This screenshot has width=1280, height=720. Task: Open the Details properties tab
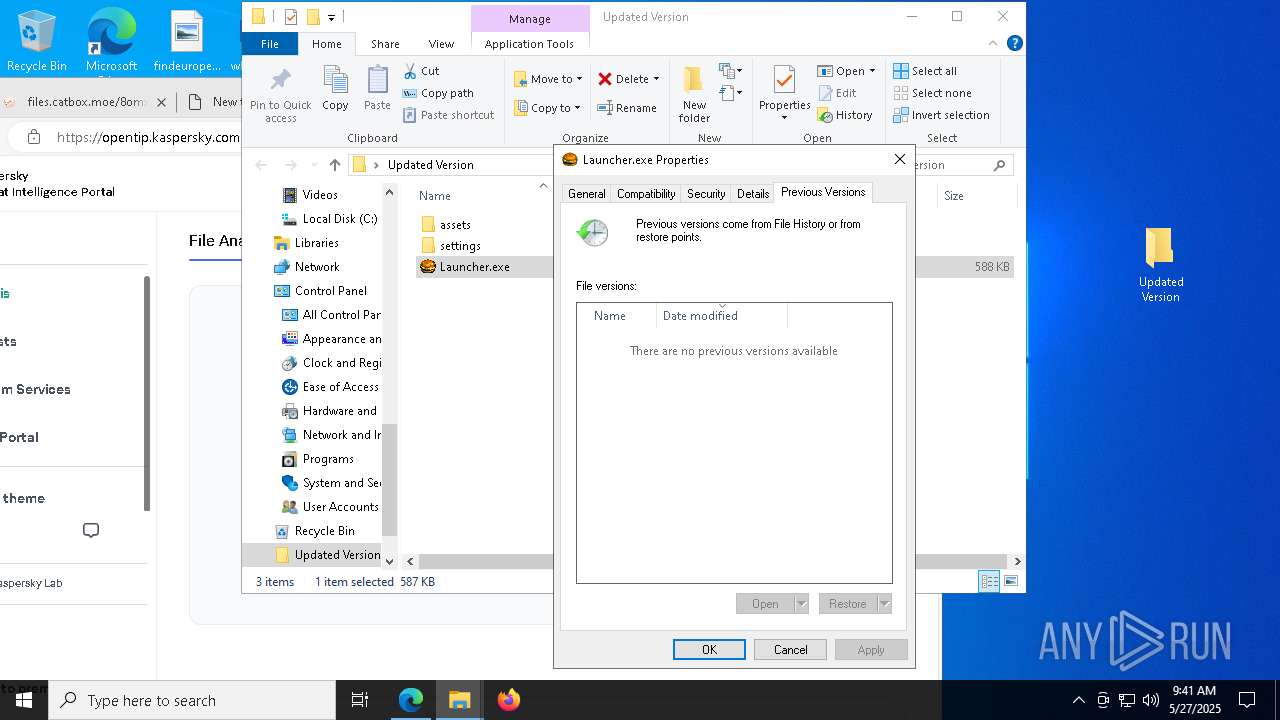click(x=753, y=194)
